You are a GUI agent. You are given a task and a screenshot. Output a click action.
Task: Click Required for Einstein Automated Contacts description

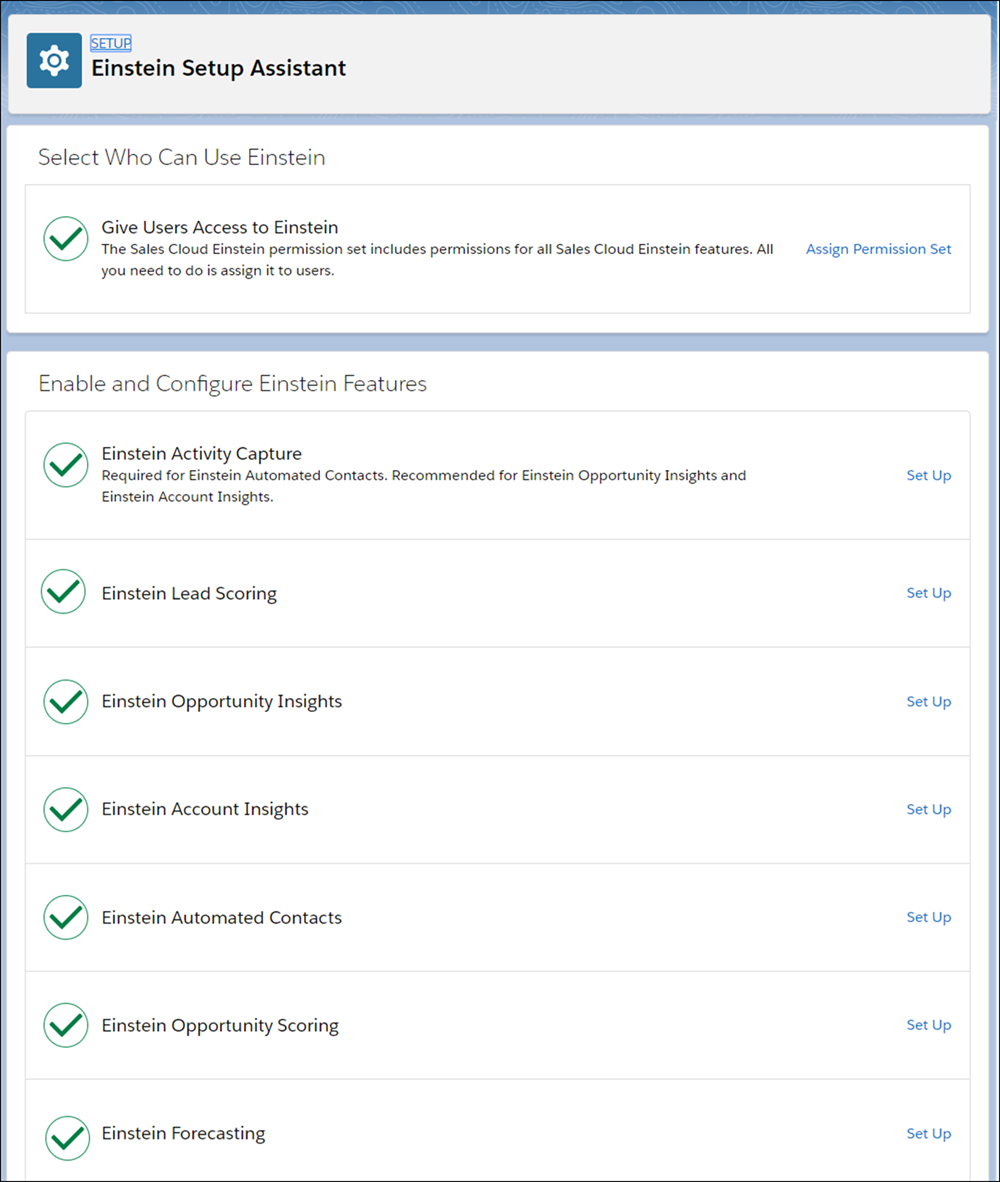point(424,485)
